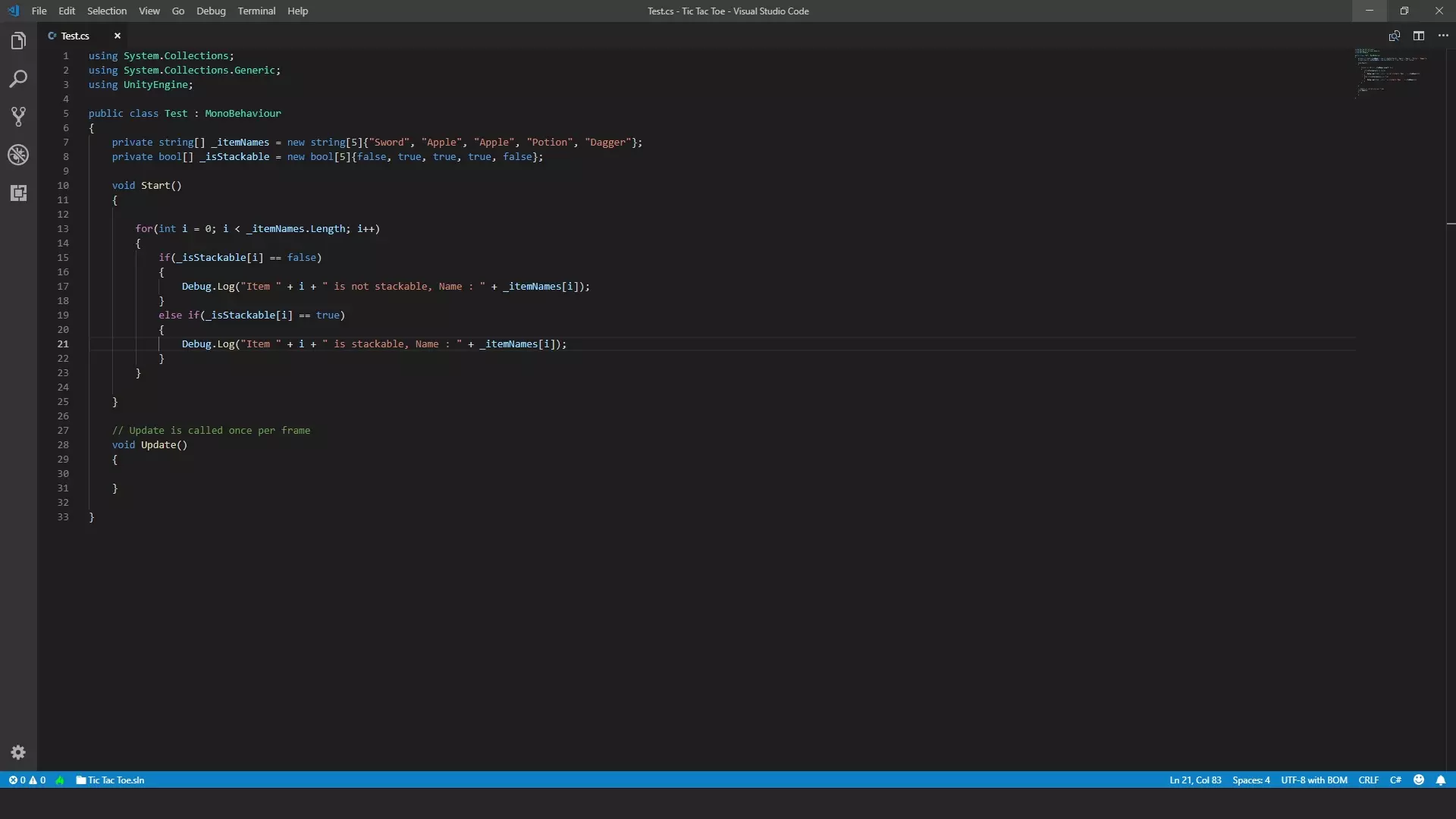Open the Debug view in activity bar
The height and width of the screenshot is (819, 1456).
(x=18, y=155)
